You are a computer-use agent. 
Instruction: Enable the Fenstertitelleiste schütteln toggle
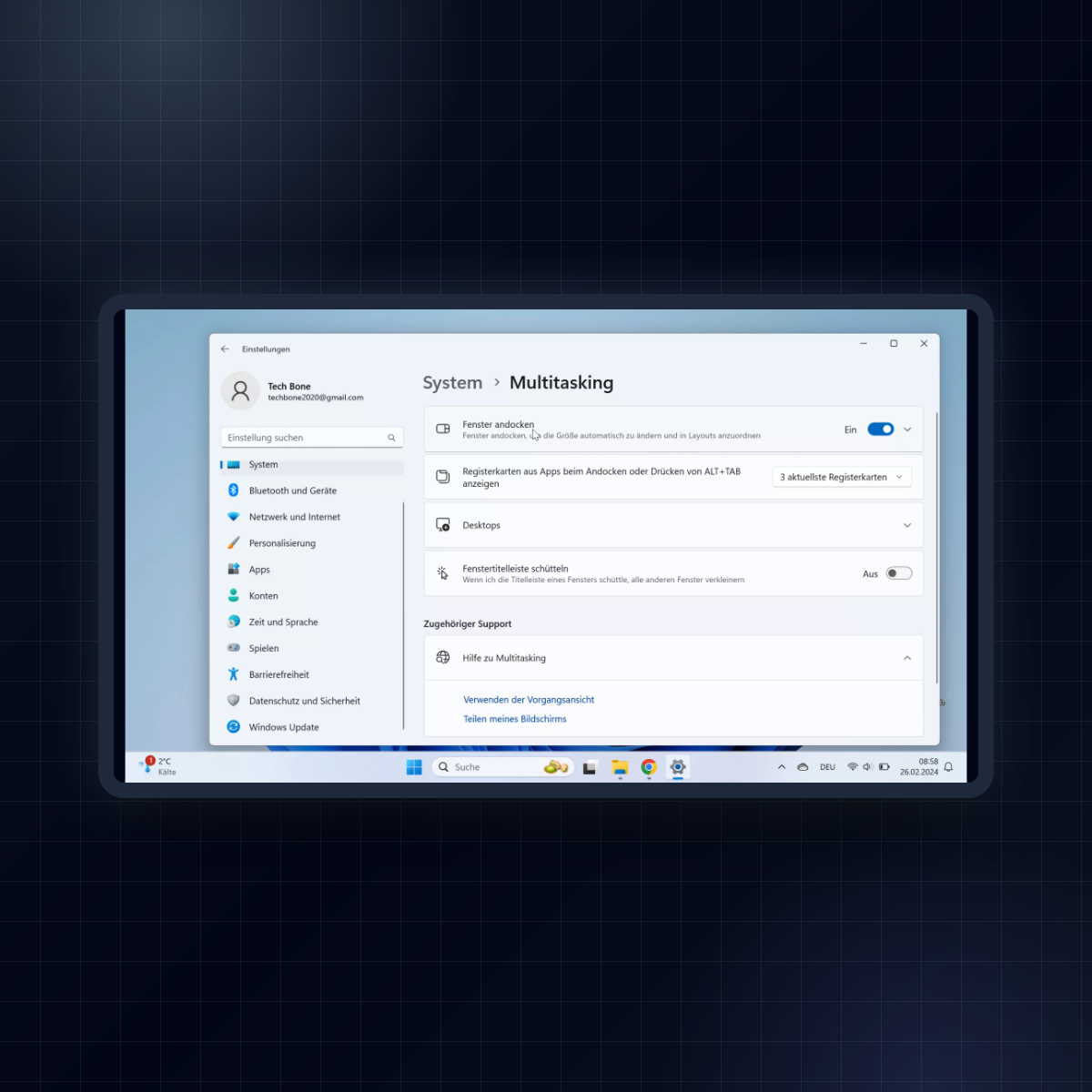coord(899,573)
